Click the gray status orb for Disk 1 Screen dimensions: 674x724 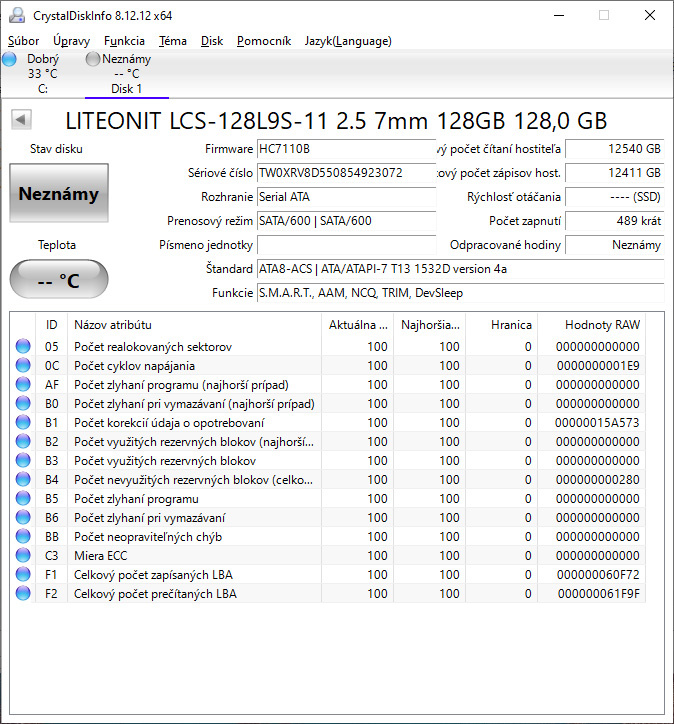click(93, 59)
